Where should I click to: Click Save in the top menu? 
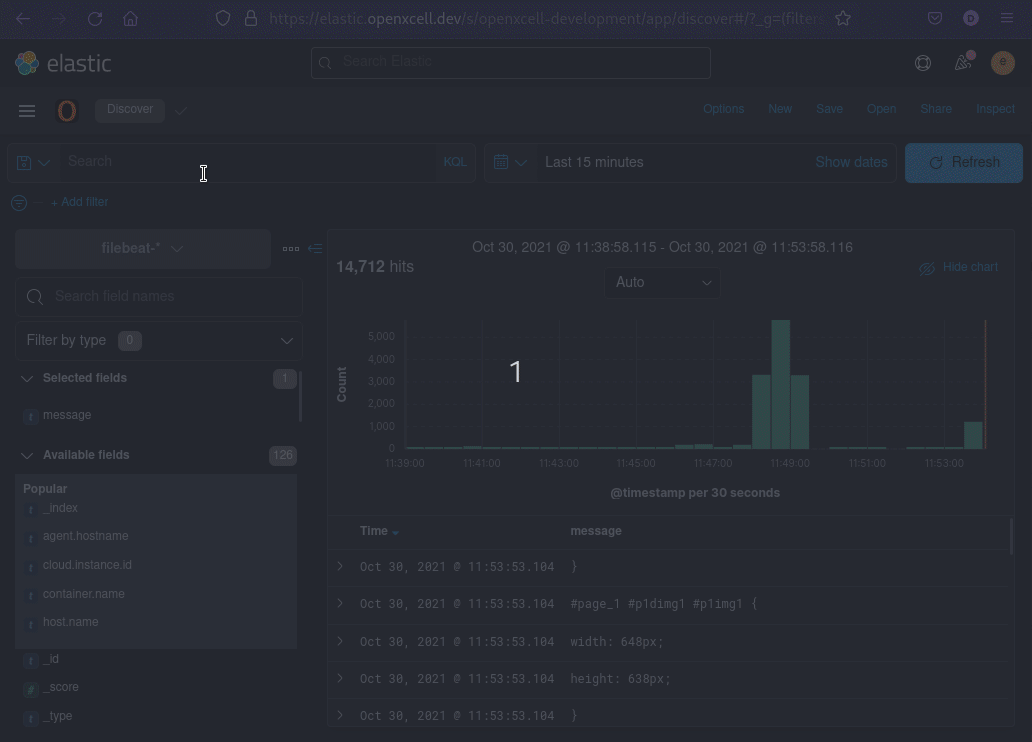click(829, 109)
